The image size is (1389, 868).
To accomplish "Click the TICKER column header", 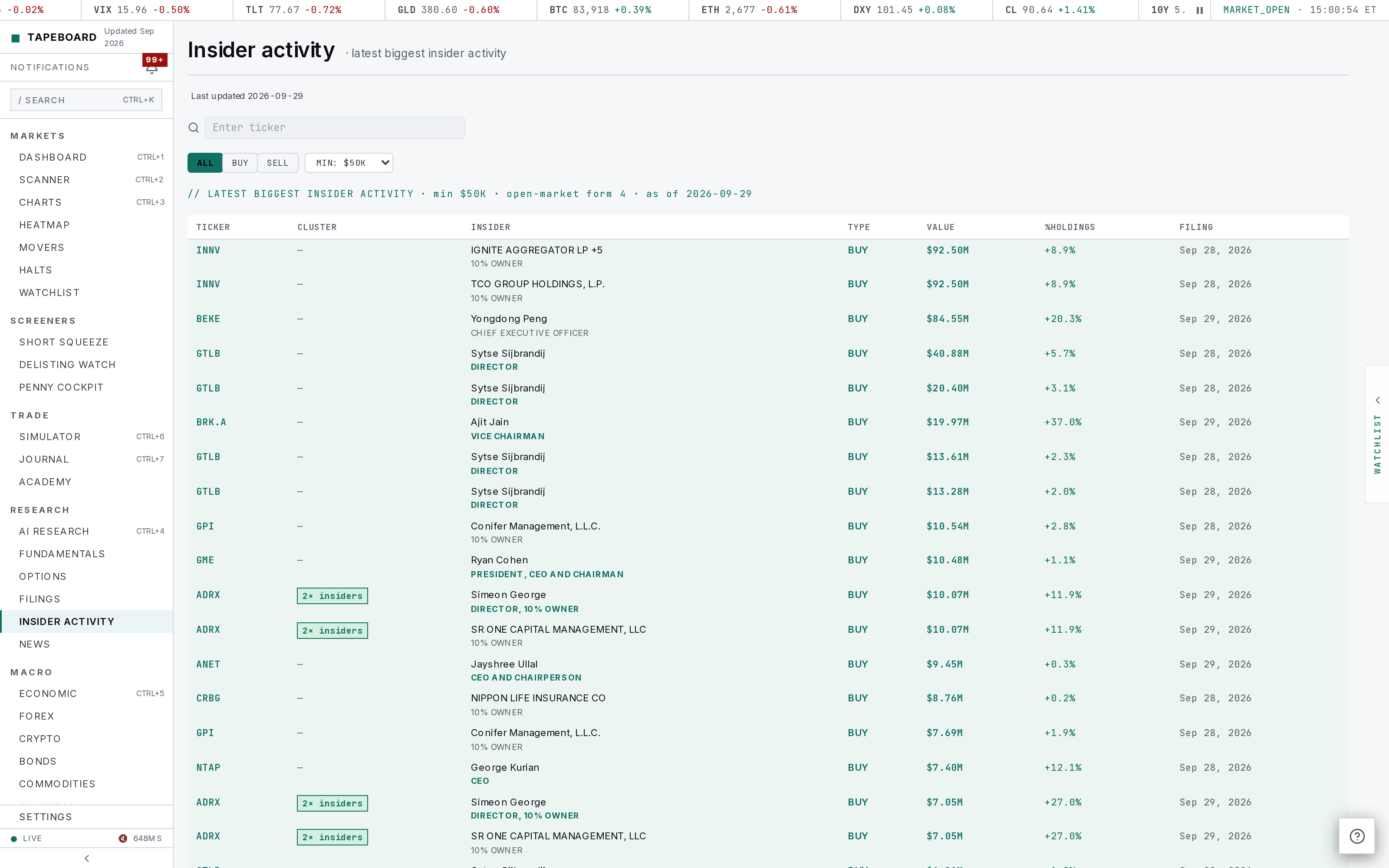I will click(213, 227).
